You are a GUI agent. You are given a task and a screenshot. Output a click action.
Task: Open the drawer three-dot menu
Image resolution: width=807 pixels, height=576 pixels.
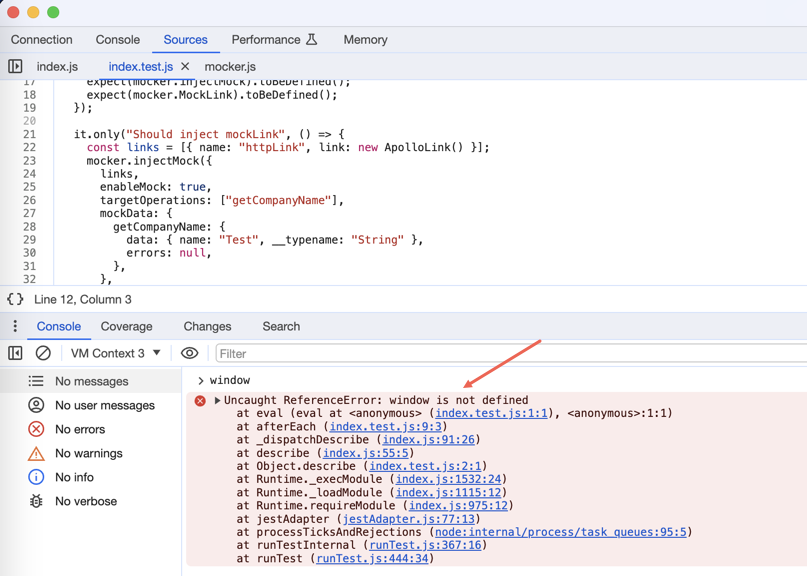[15, 326]
